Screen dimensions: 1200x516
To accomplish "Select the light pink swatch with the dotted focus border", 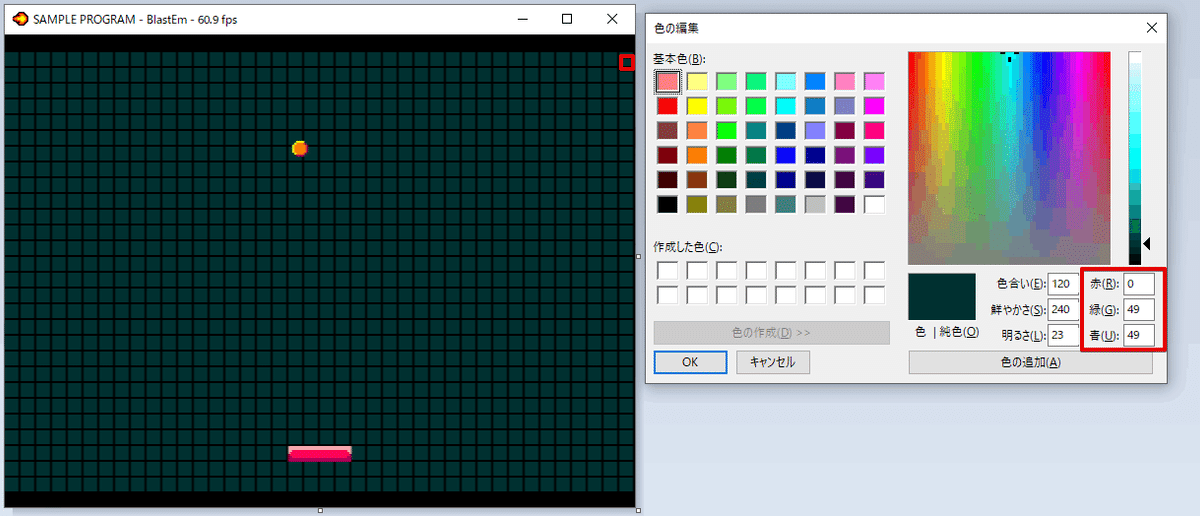I will pos(668,81).
